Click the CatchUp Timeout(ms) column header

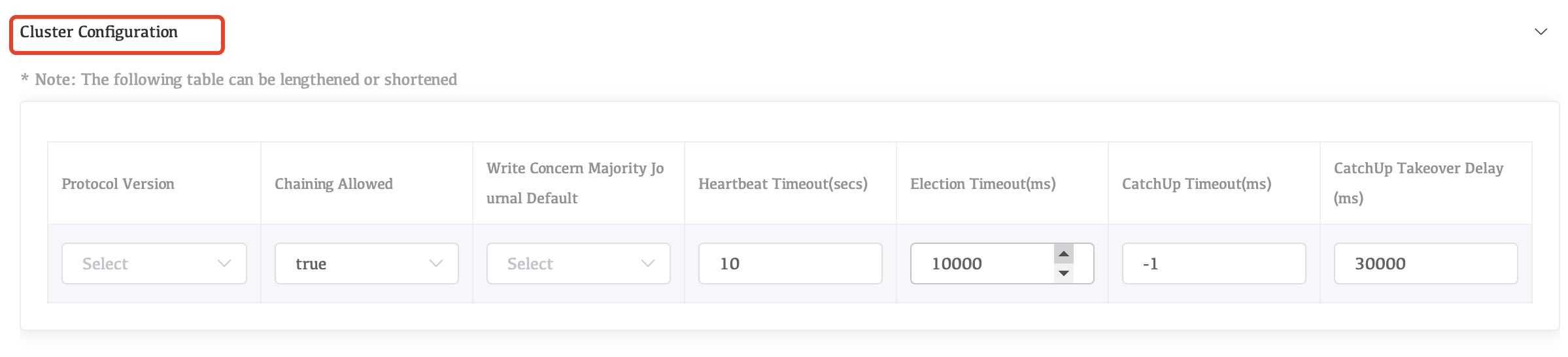click(x=1197, y=184)
